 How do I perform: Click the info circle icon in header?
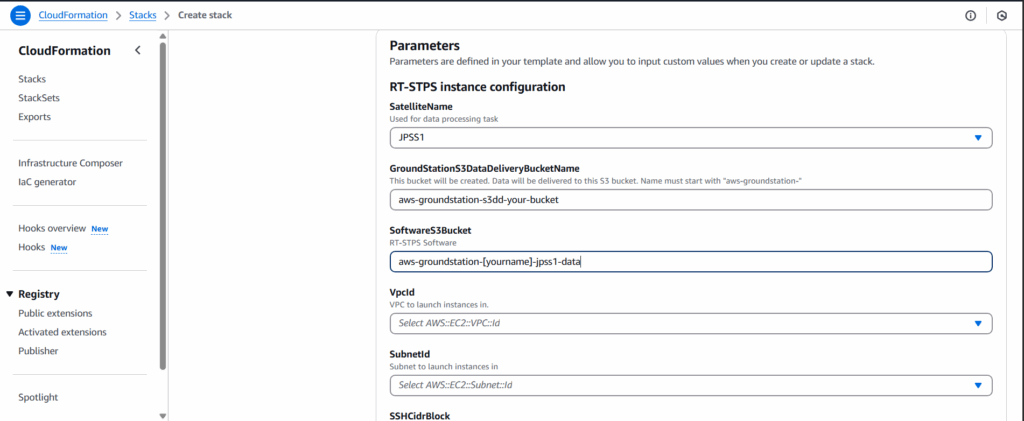(970, 16)
